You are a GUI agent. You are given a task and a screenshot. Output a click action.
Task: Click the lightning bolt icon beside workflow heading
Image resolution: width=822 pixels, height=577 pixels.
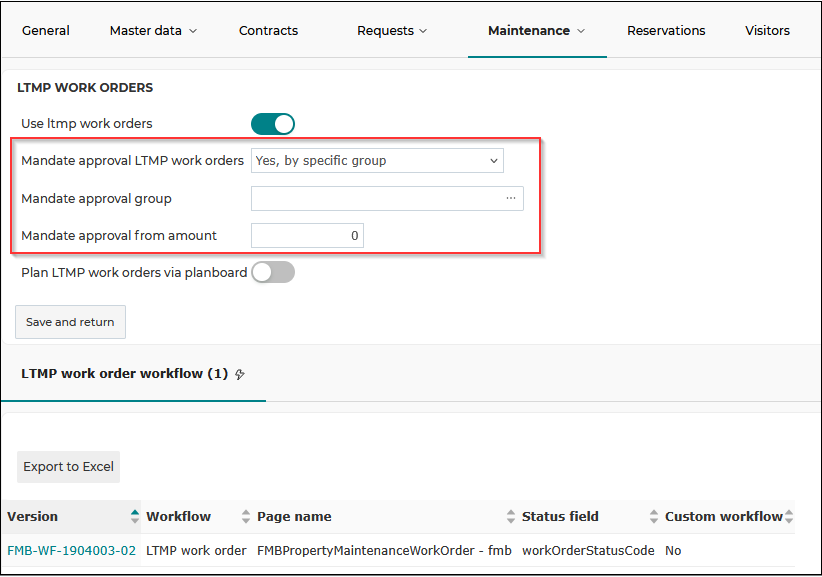click(240, 374)
